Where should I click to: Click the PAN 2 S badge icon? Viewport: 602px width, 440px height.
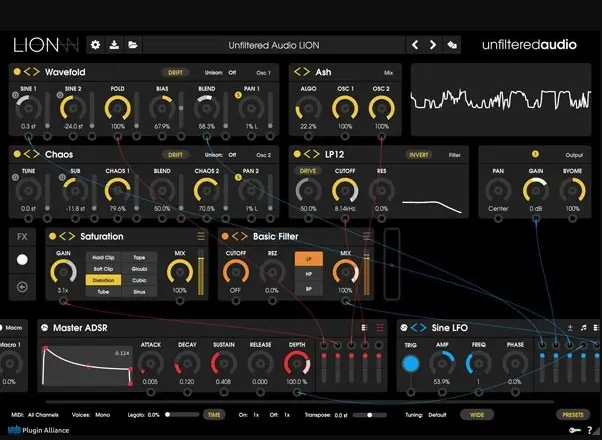(x=238, y=177)
